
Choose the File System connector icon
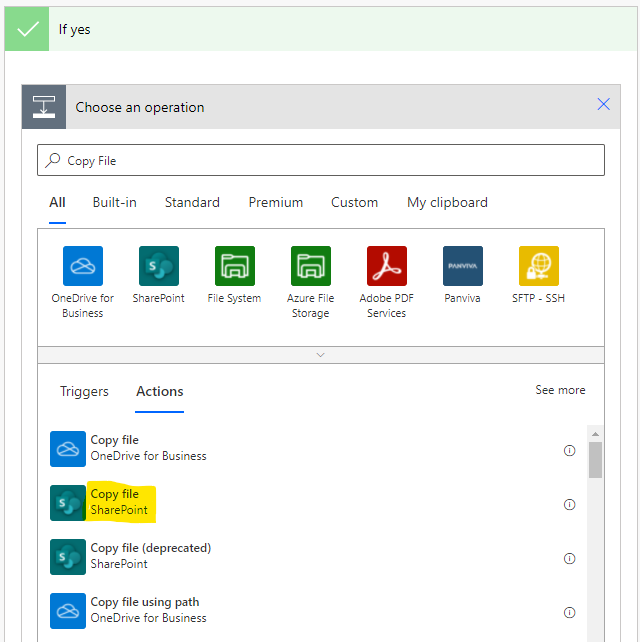235,266
